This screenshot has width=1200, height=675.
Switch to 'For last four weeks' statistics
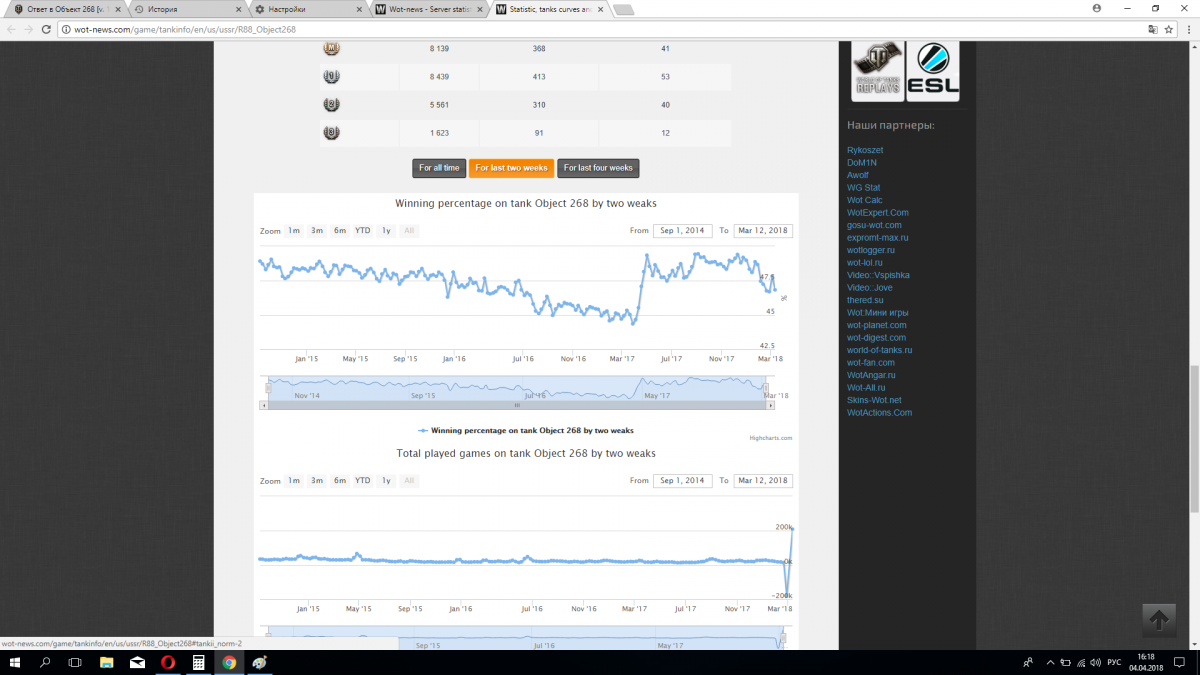[598, 168]
